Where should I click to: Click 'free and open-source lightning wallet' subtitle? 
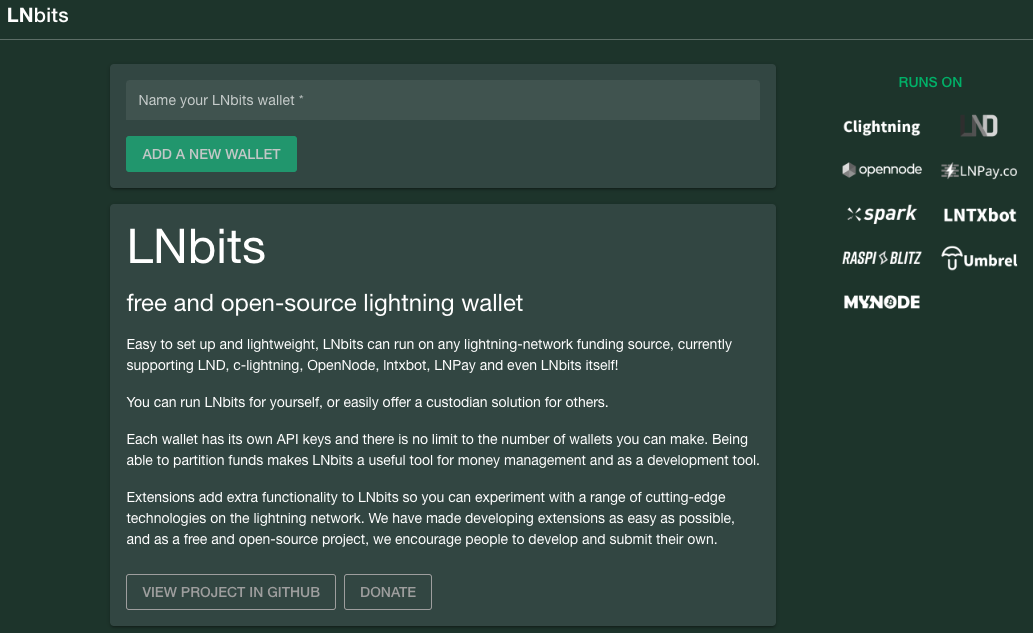click(325, 303)
